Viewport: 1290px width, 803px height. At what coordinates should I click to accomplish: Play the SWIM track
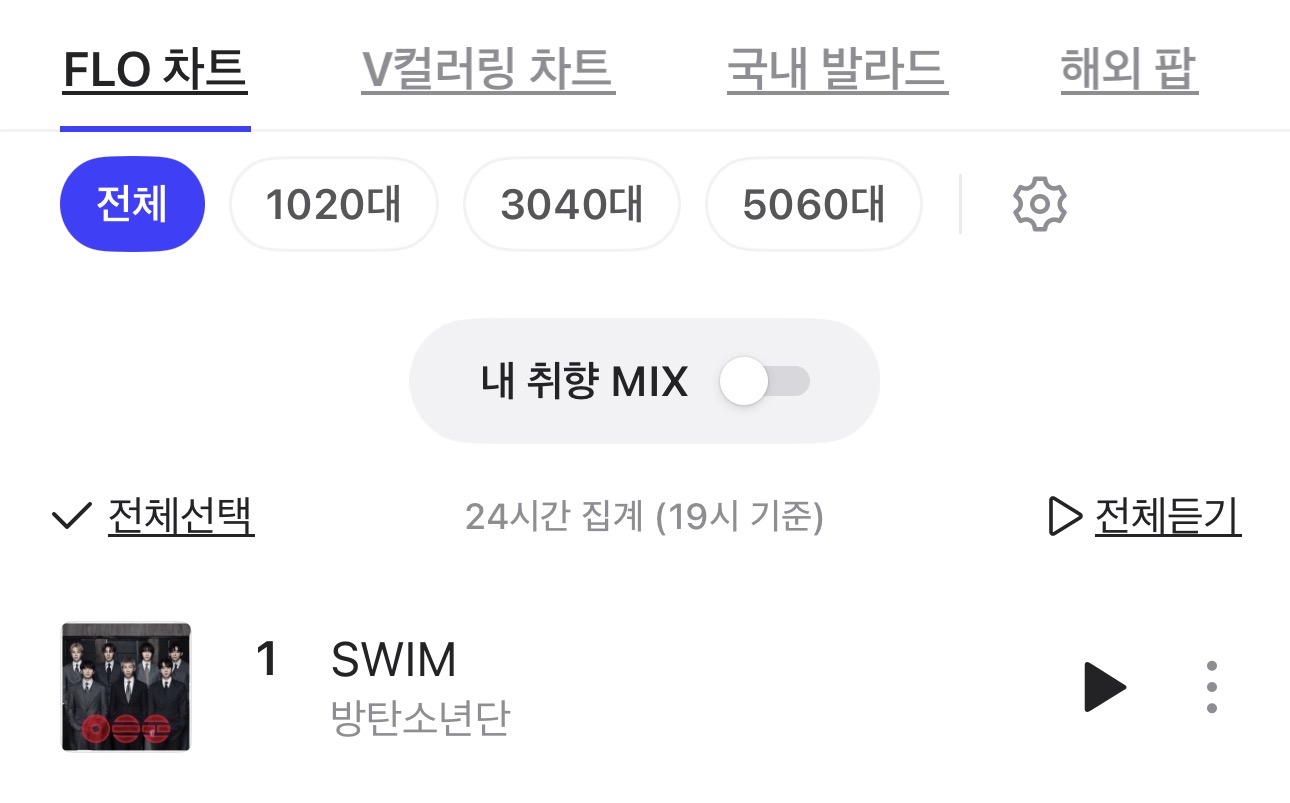(x=1105, y=687)
